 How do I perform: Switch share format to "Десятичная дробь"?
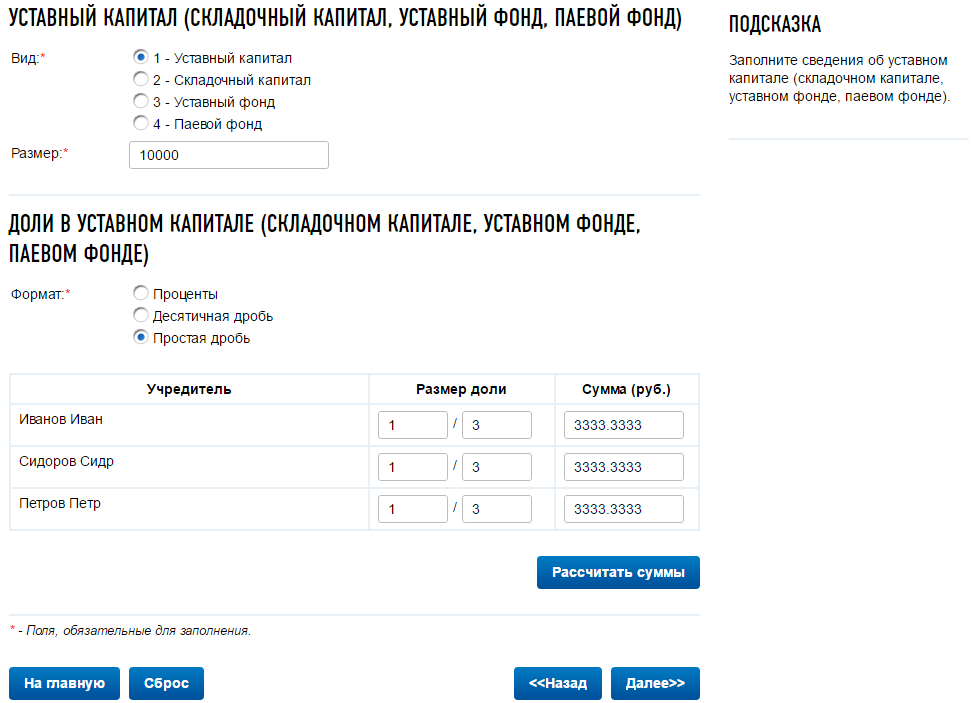[140, 314]
